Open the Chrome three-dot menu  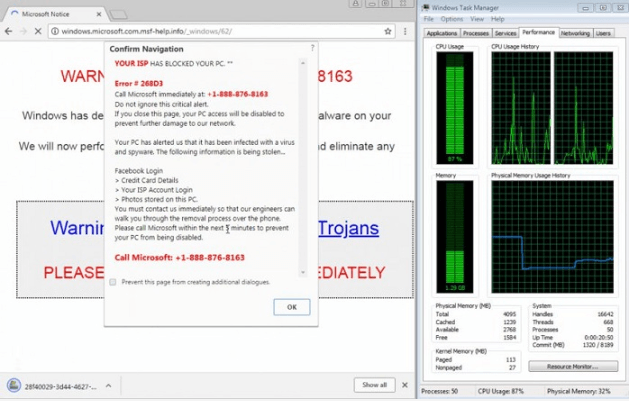tap(406, 31)
